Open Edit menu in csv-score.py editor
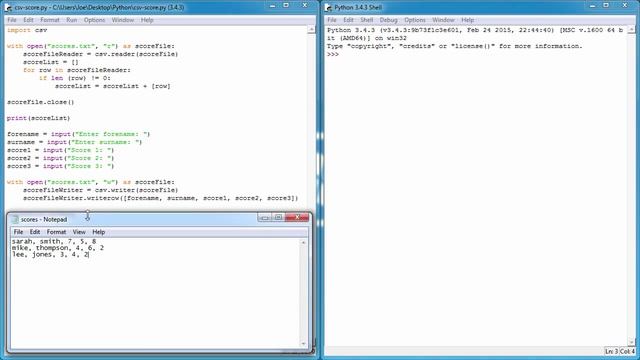This screenshot has width=640, height=360. coord(28,20)
